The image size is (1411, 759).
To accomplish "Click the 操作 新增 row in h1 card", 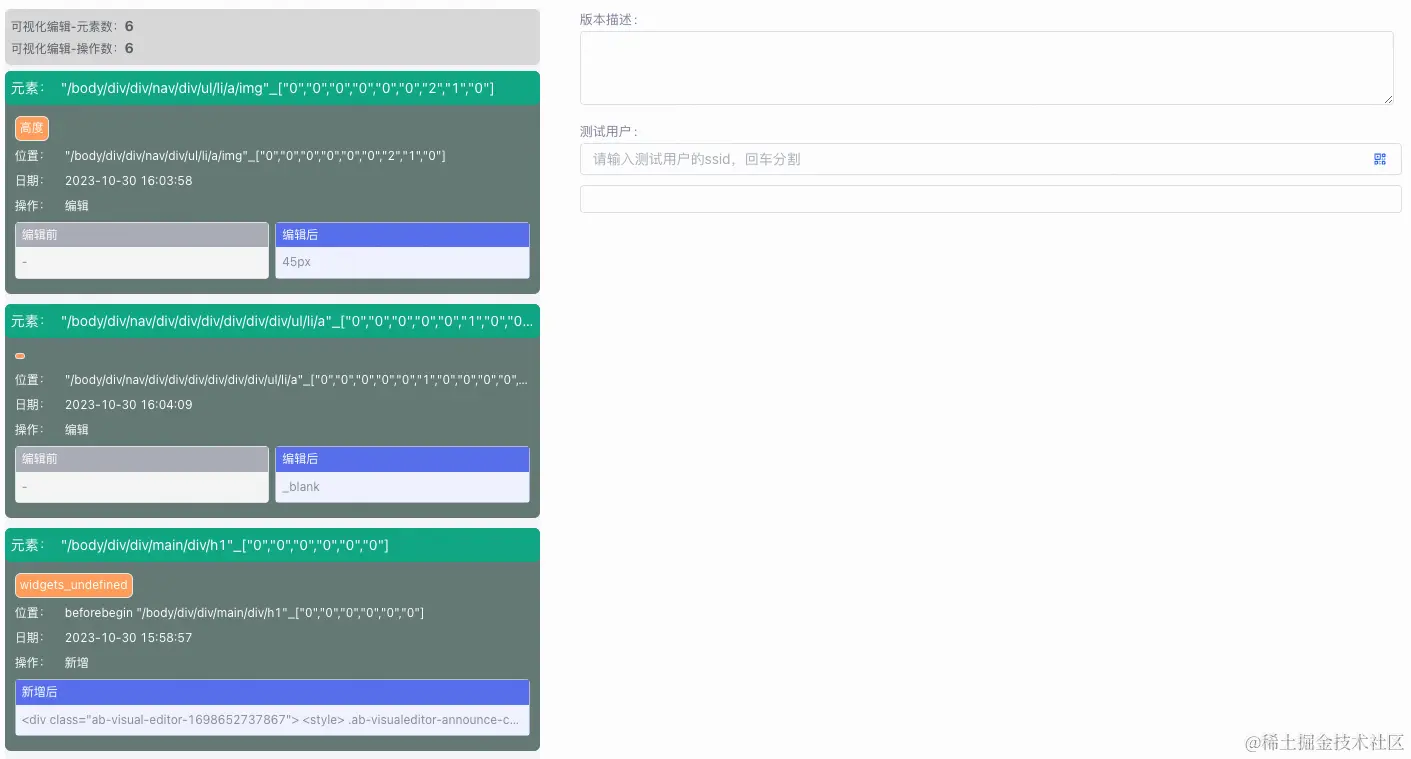I will (x=52, y=662).
